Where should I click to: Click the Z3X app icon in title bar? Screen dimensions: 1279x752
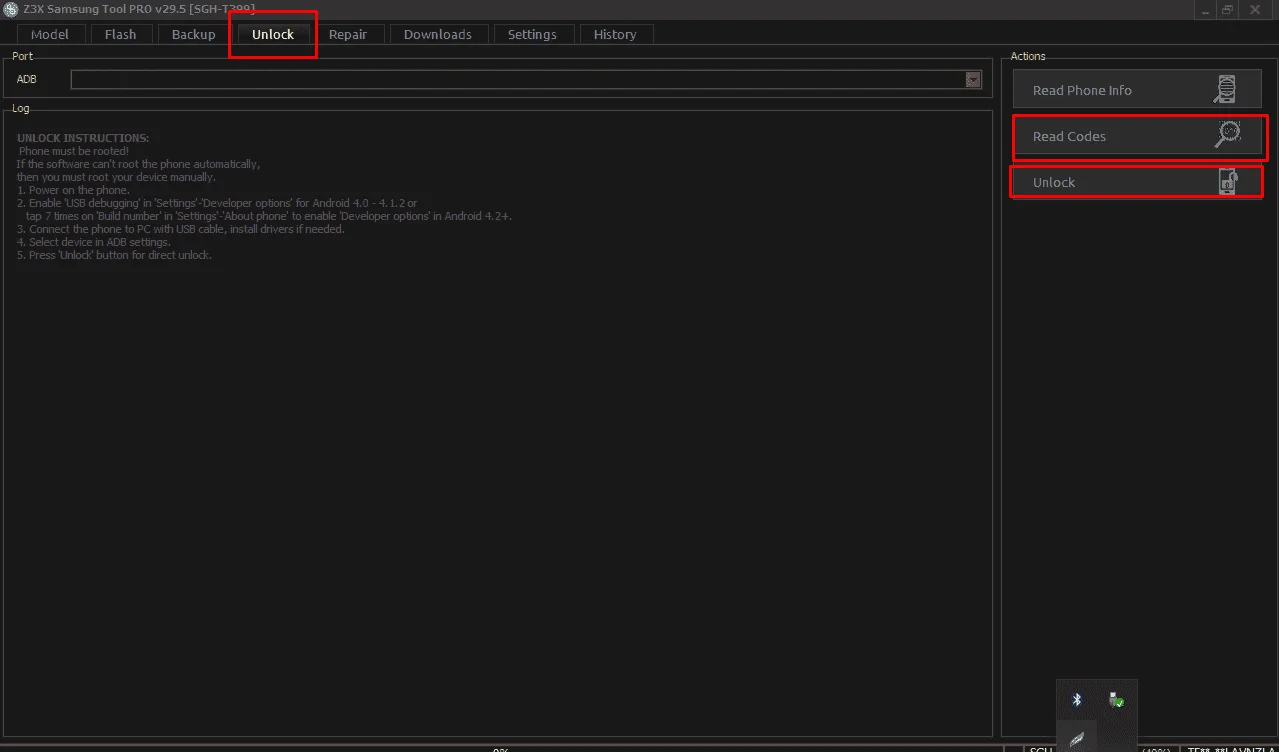pos(11,9)
